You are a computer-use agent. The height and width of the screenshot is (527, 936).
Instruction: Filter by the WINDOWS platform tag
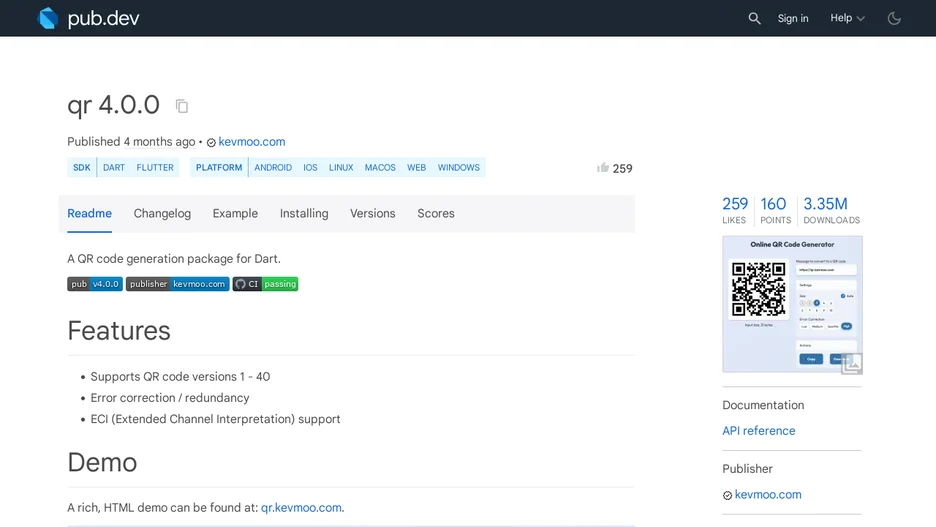coord(458,168)
